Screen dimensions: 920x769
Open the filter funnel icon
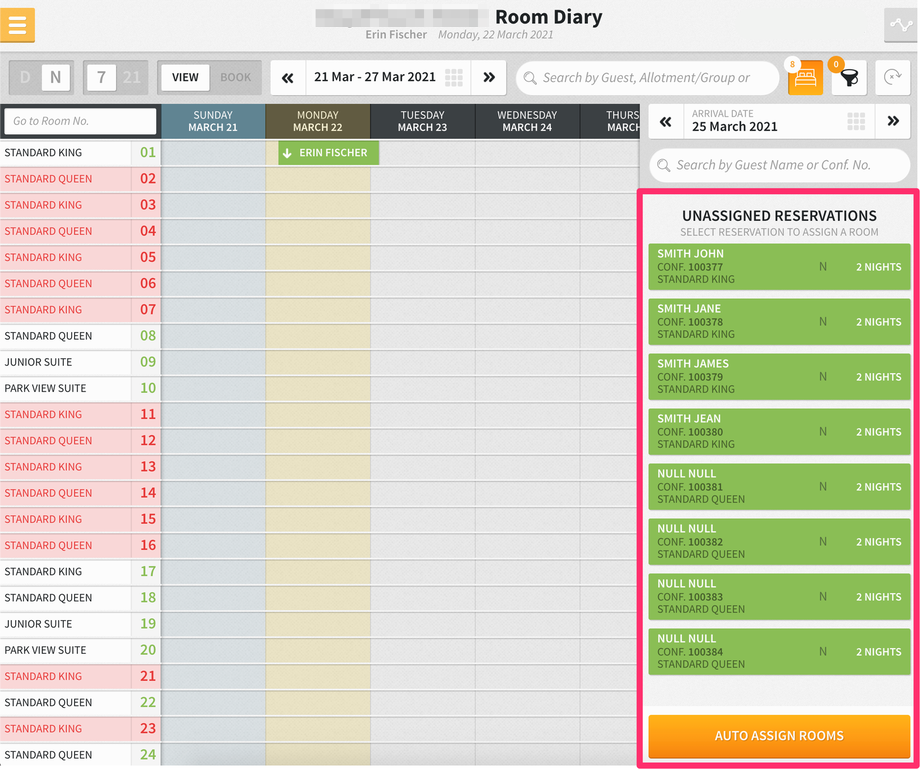click(849, 77)
